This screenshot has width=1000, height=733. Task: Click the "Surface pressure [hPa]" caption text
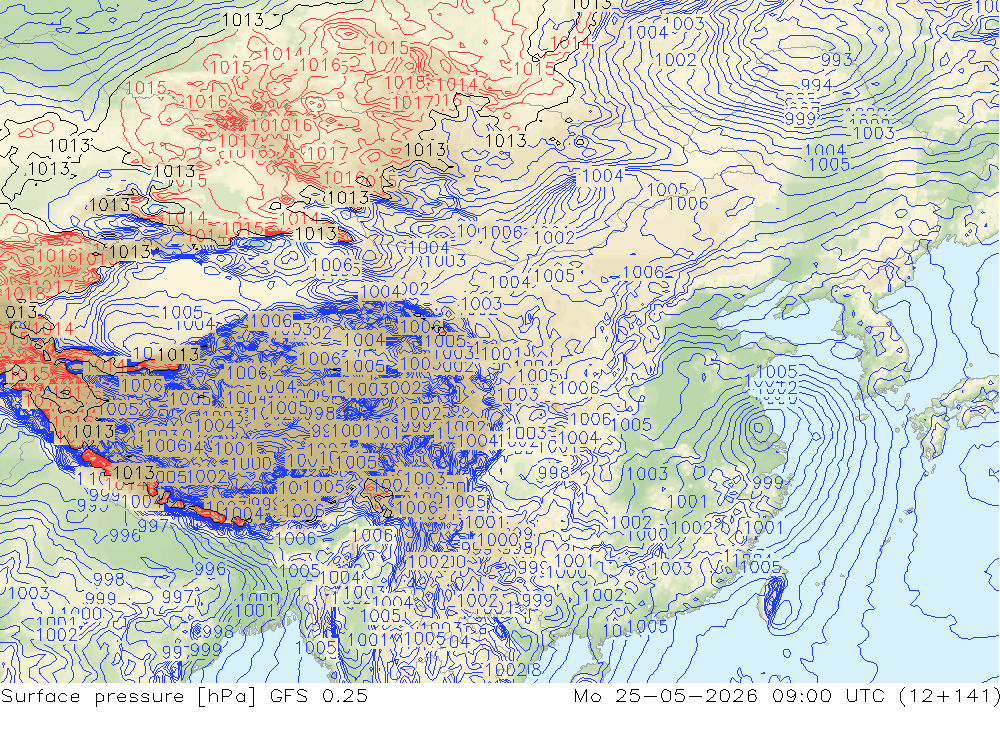pyautogui.click(x=129, y=696)
